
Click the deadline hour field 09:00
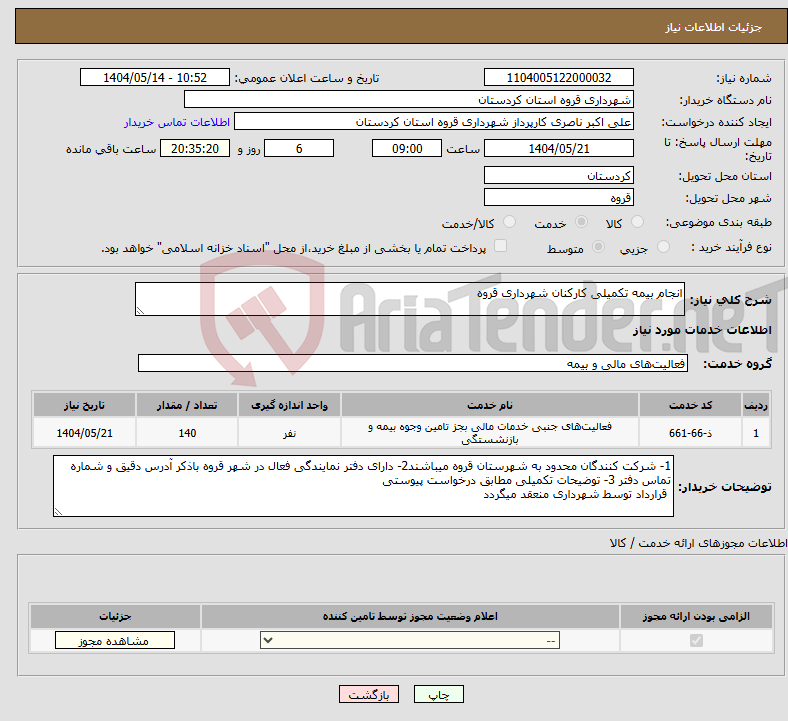407,148
